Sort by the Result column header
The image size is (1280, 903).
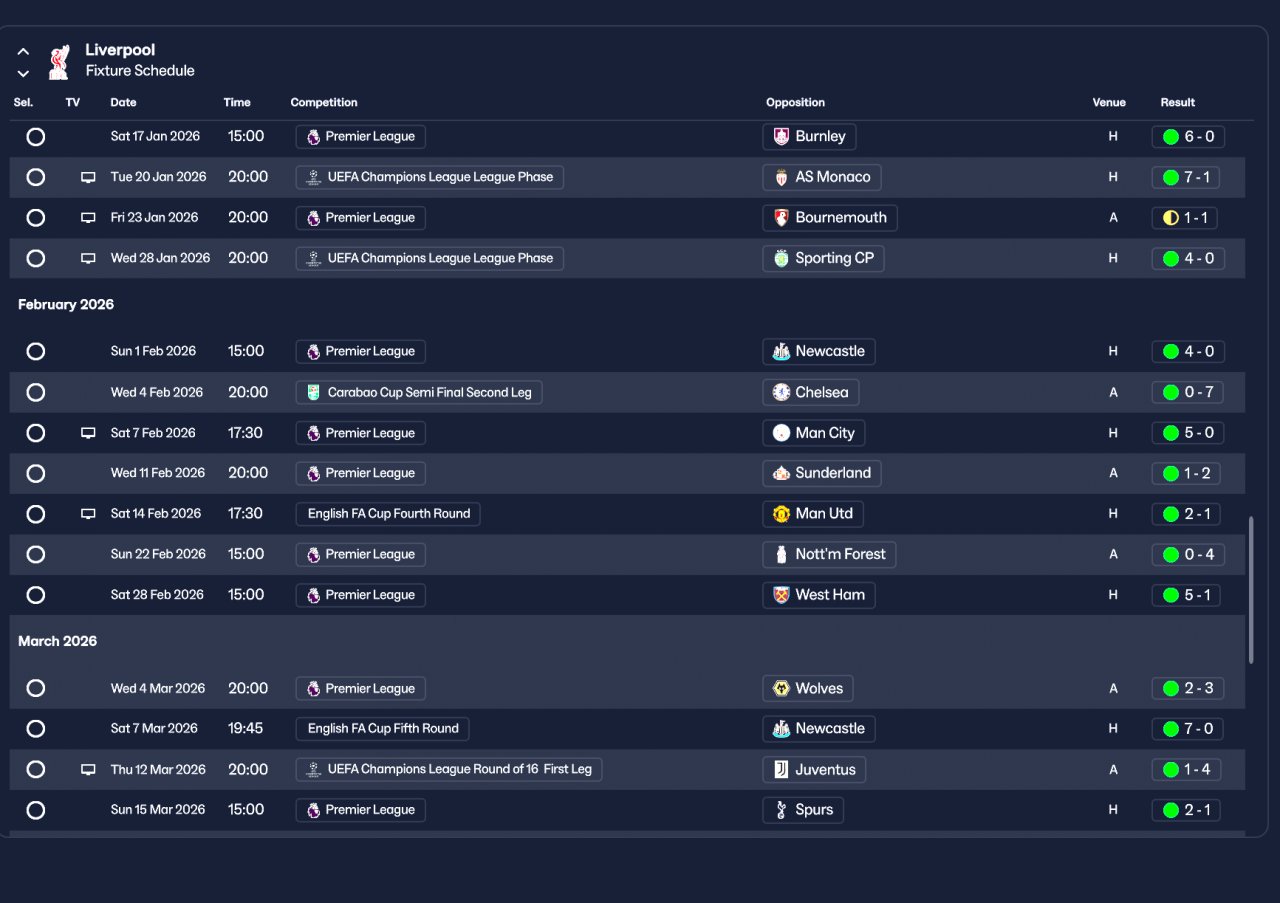1178,103
